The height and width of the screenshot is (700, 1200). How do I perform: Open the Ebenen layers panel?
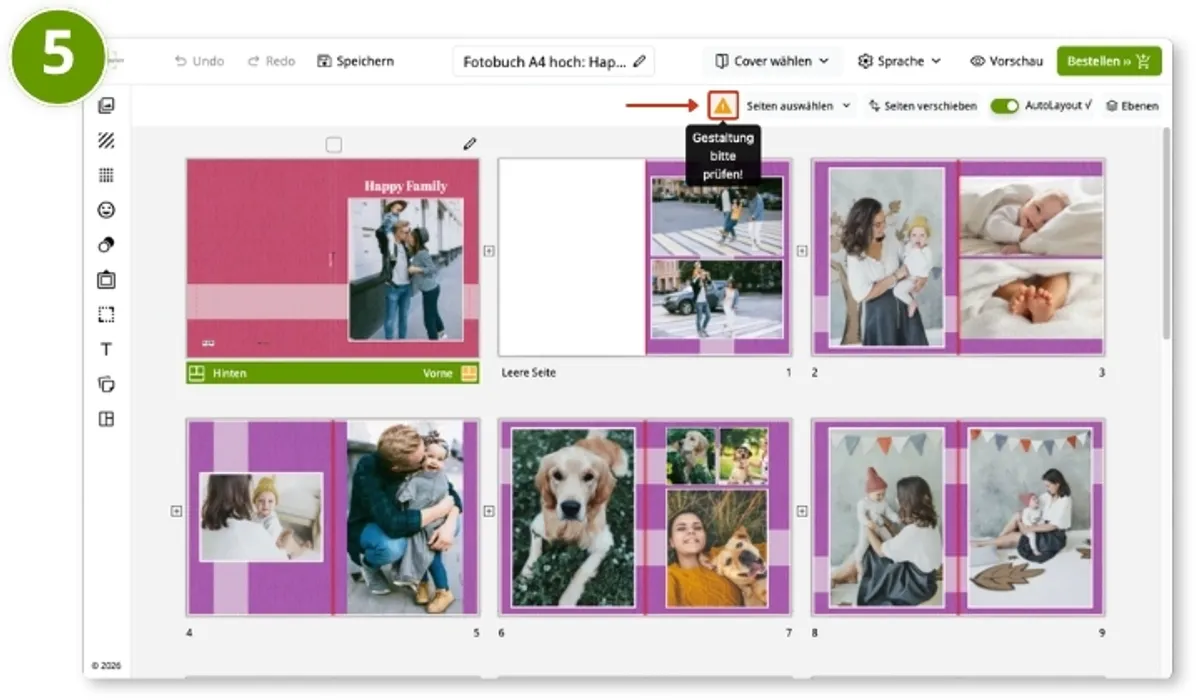coord(1132,105)
